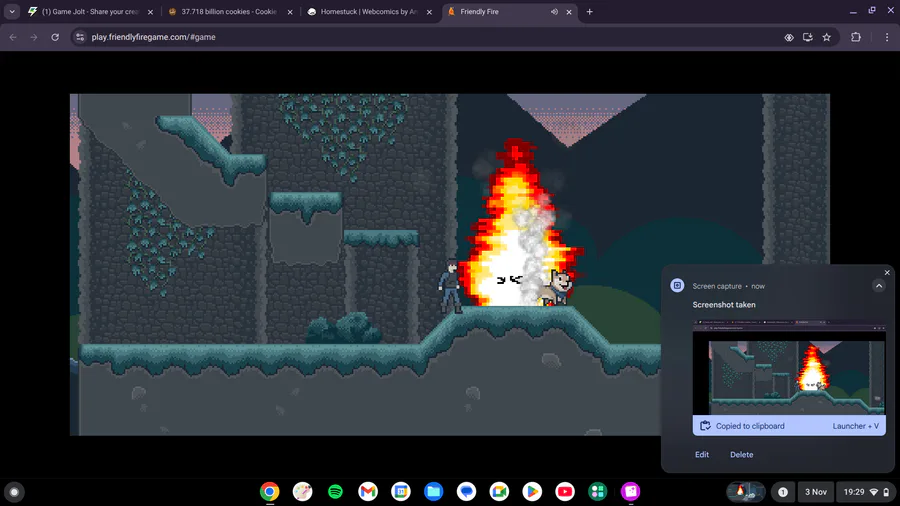Show the notification count indicator

pos(782,492)
